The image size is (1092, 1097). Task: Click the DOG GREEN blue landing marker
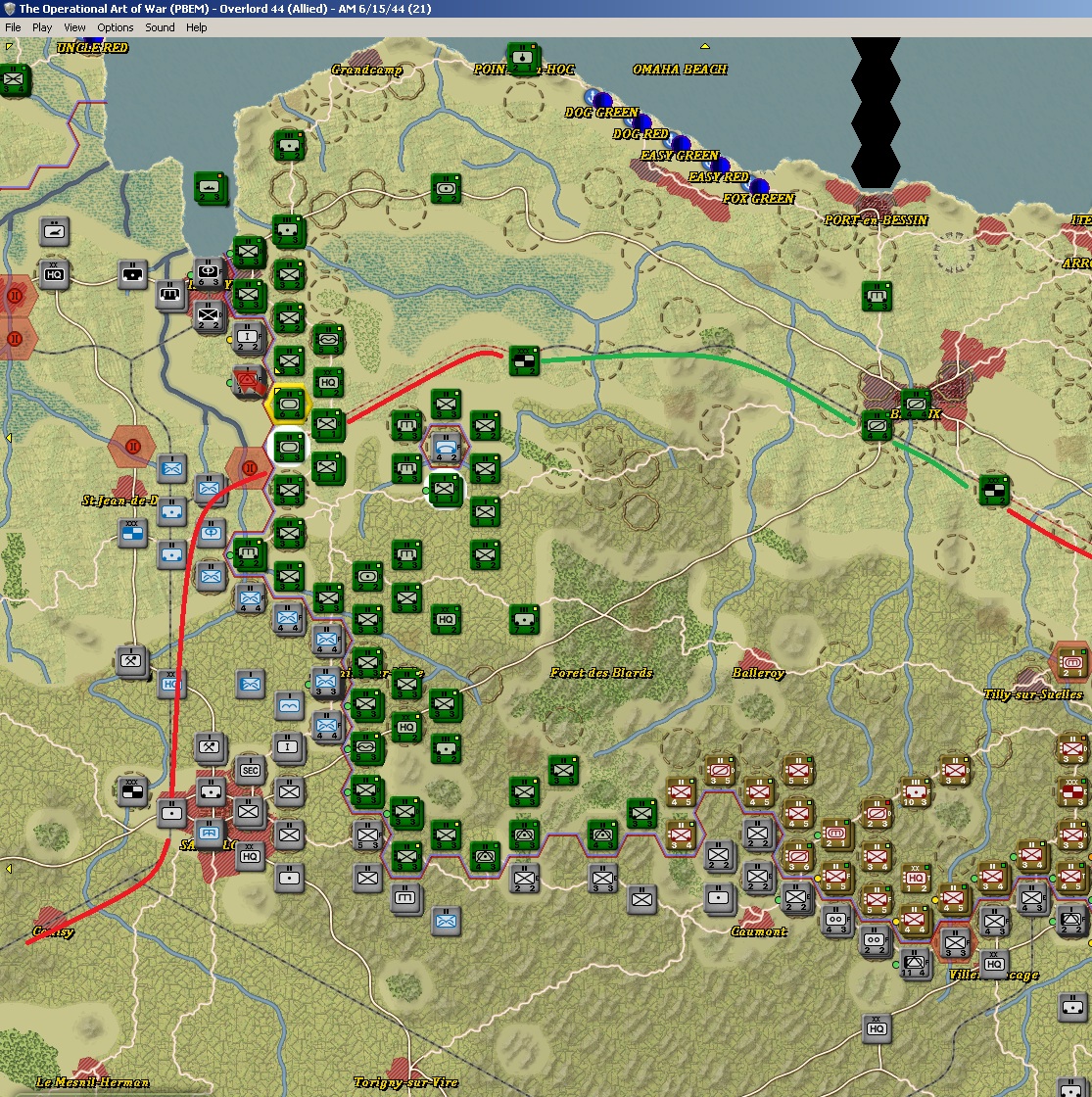click(x=601, y=99)
